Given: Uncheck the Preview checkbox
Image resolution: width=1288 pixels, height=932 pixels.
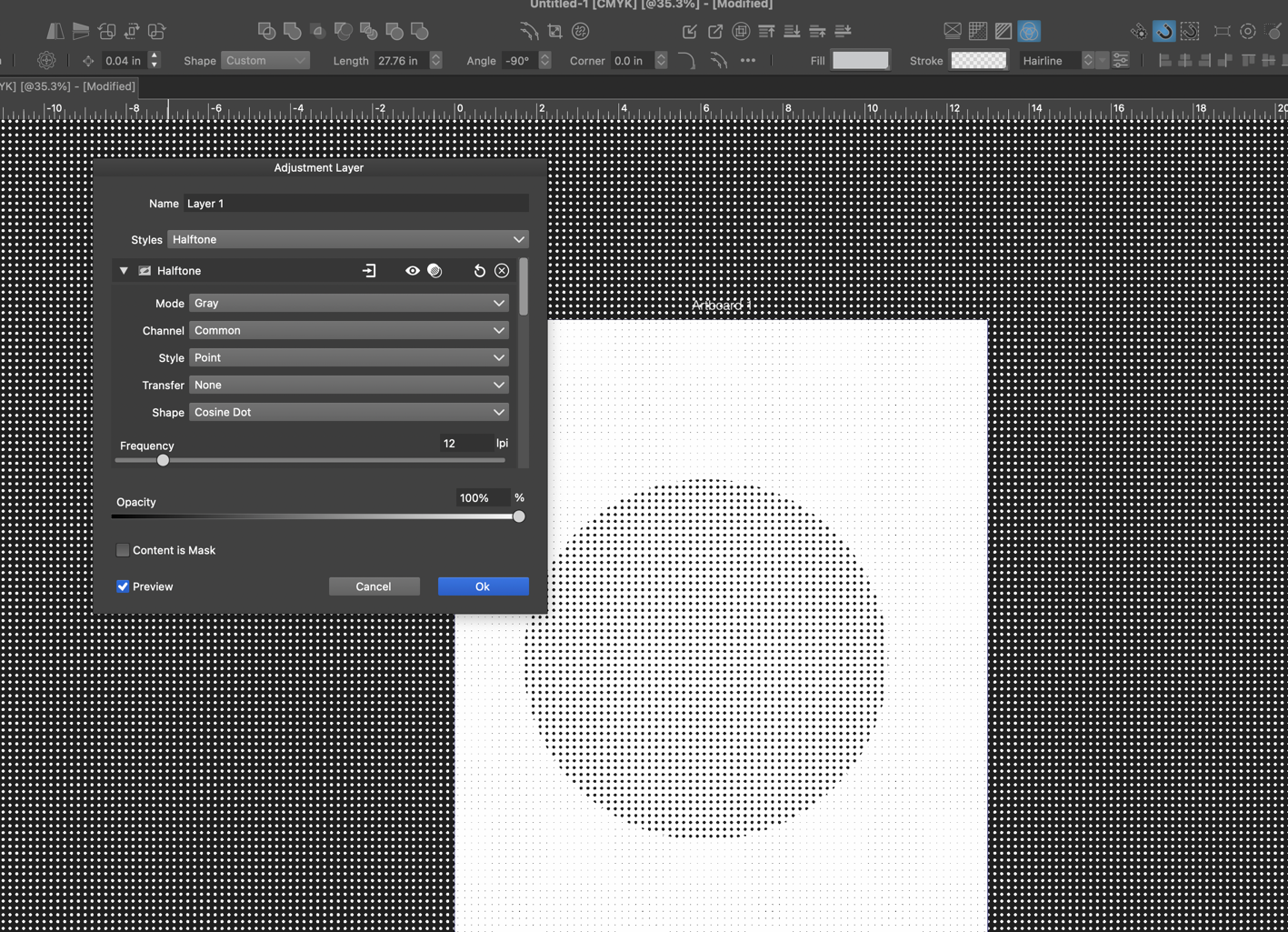Looking at the screenshot, I should tap(123, 586).
